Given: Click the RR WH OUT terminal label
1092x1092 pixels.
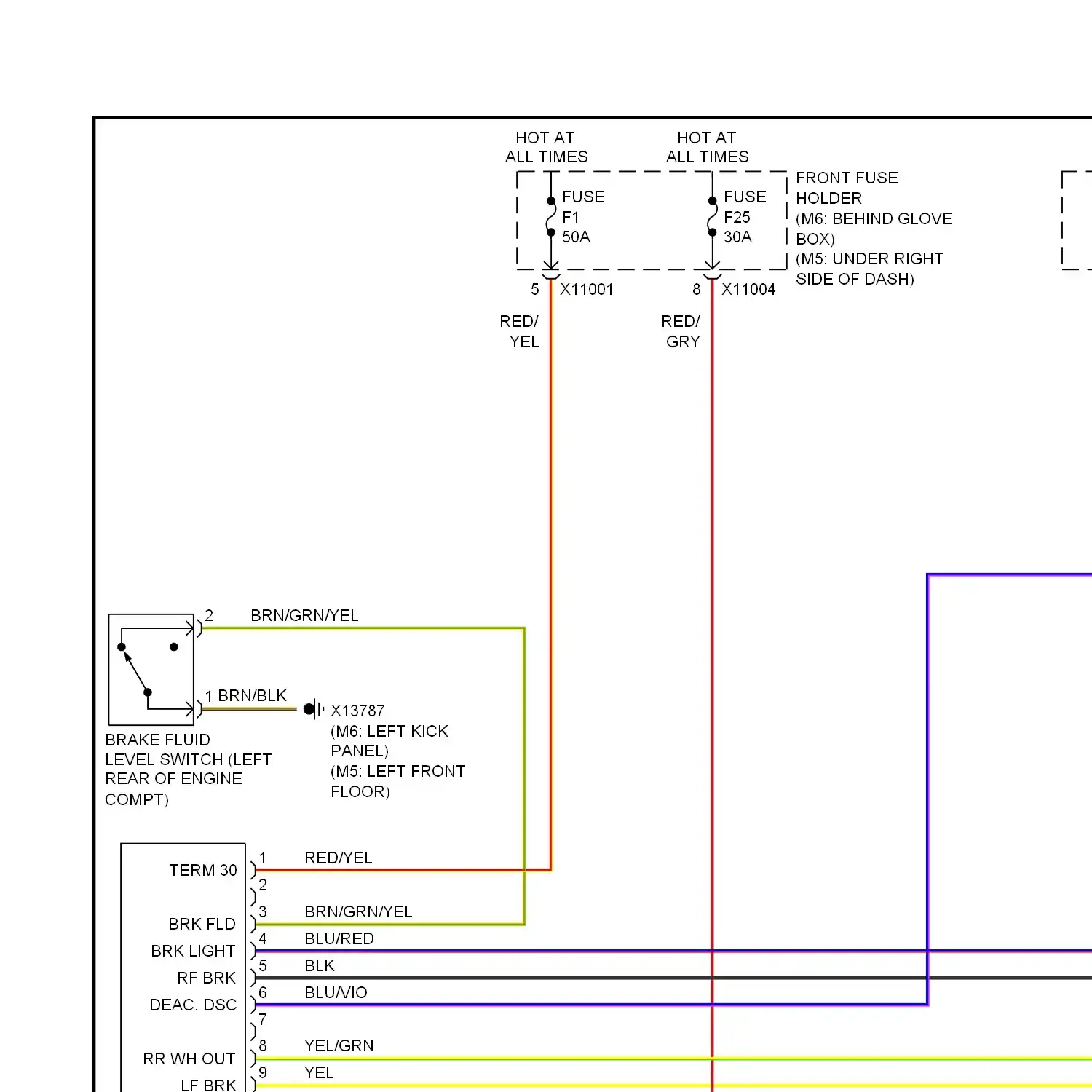Looking at the screenshot, I should click(189, 1059).
